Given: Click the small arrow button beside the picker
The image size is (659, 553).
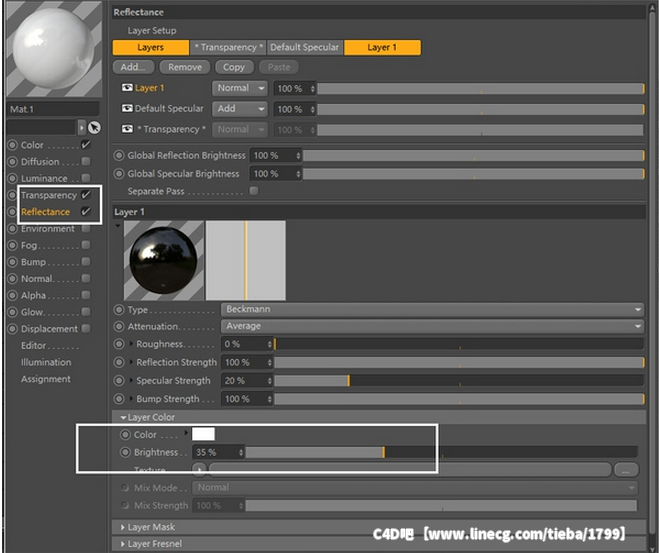Looking at the screenshot, I should (x=82, y=127).
